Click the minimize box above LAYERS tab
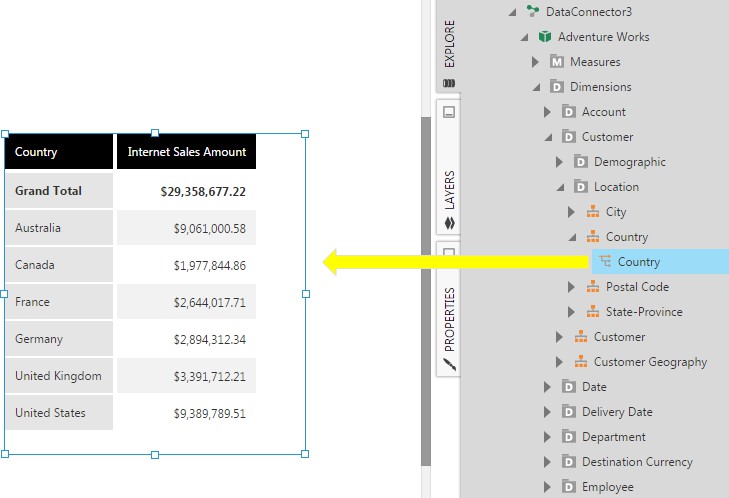Viewport: 729px width, 498px height. click(x=449, y=112)
